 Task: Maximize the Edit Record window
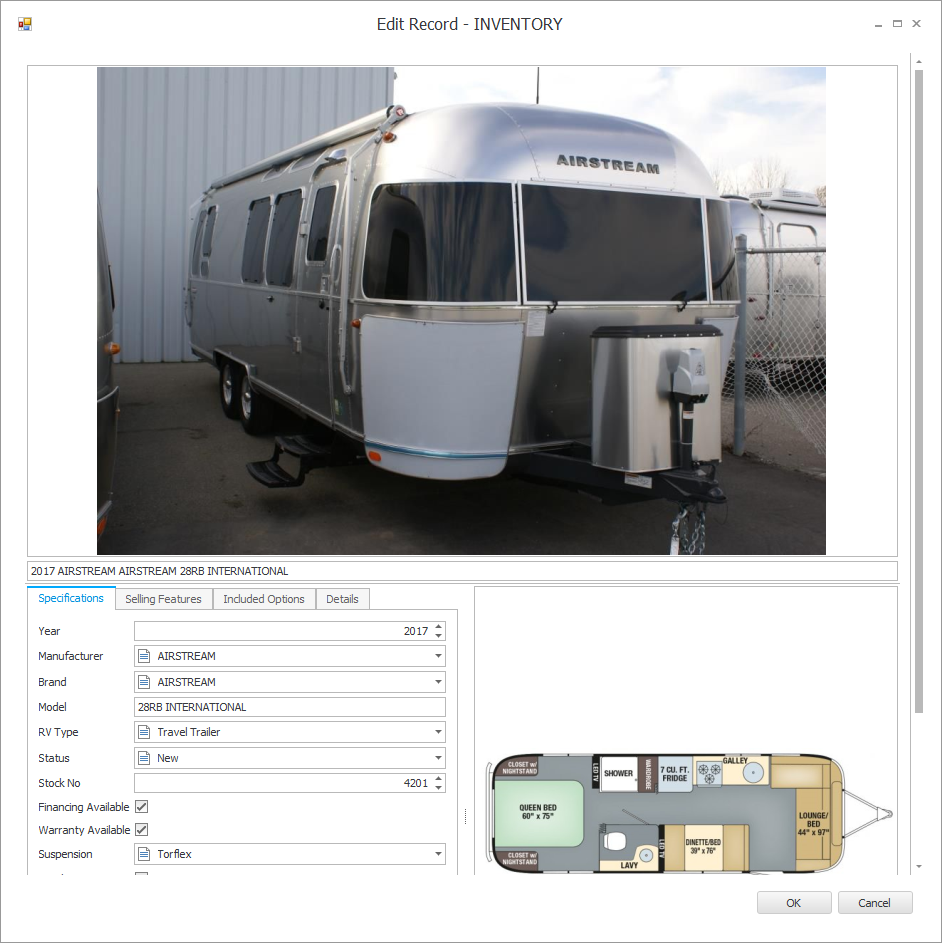point(897,23)
